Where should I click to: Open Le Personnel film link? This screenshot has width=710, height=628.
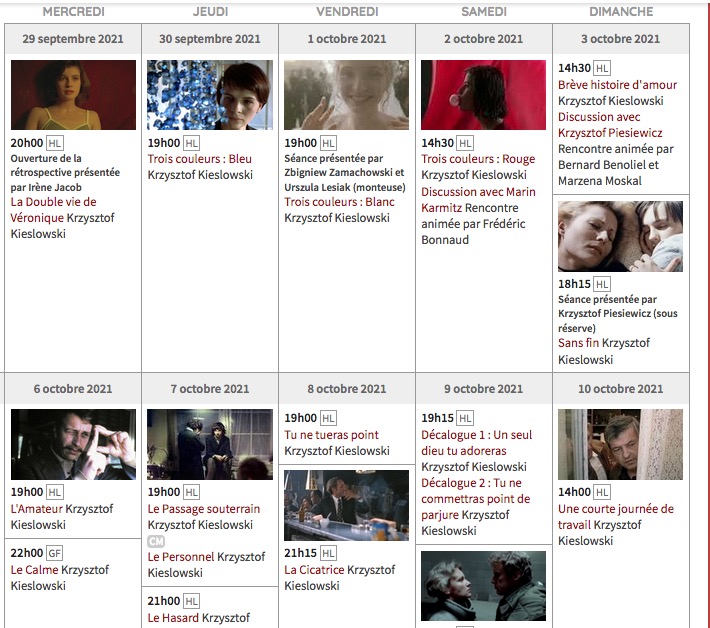pyautogui.click(x=181, y=557)
